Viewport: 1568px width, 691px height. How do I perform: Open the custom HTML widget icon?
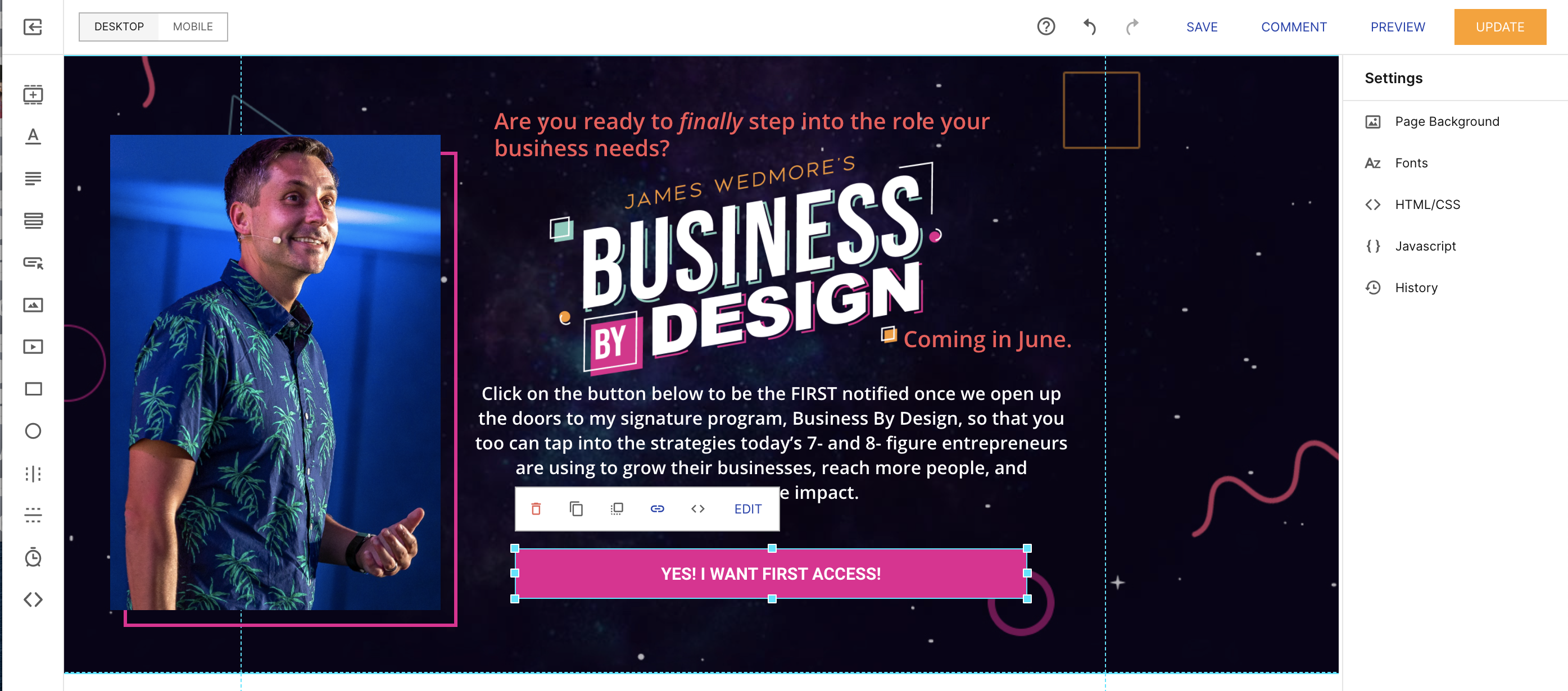33,600
